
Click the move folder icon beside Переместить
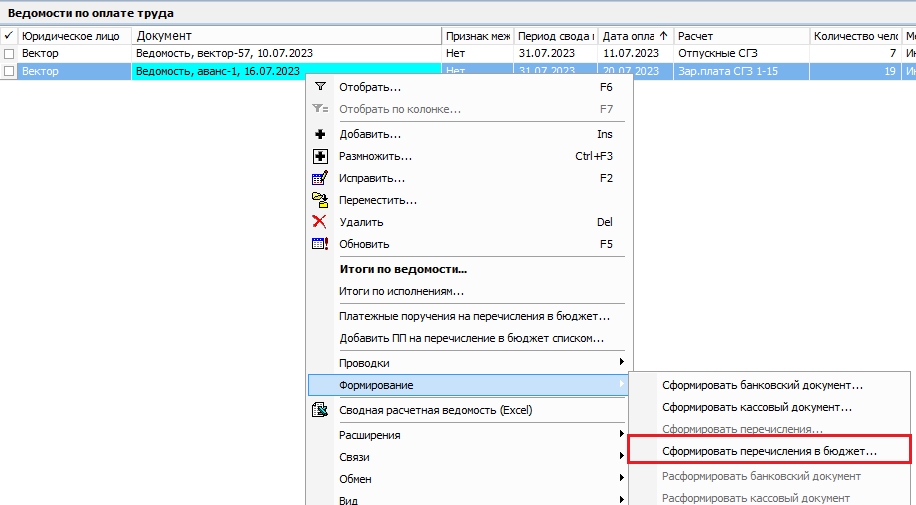coord(320,200)
